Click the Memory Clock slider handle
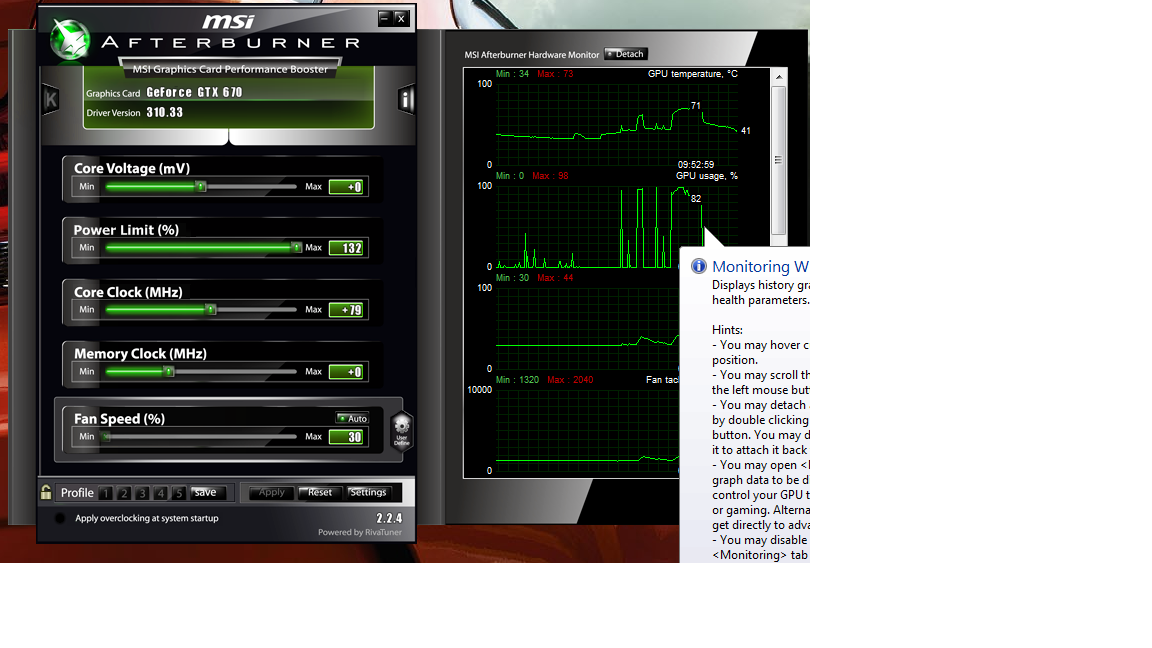This screenshot has height=648, width=1152. tap(169, 371)
